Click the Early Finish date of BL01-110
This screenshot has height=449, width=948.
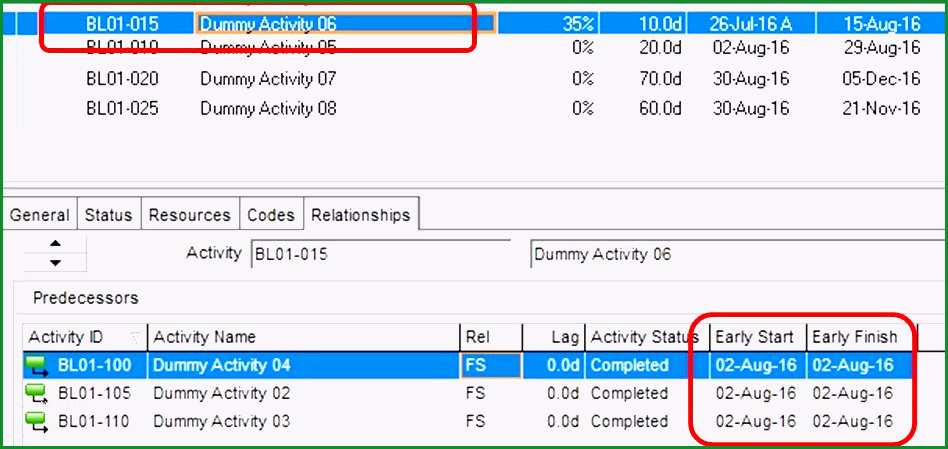[x=852, y=421]
